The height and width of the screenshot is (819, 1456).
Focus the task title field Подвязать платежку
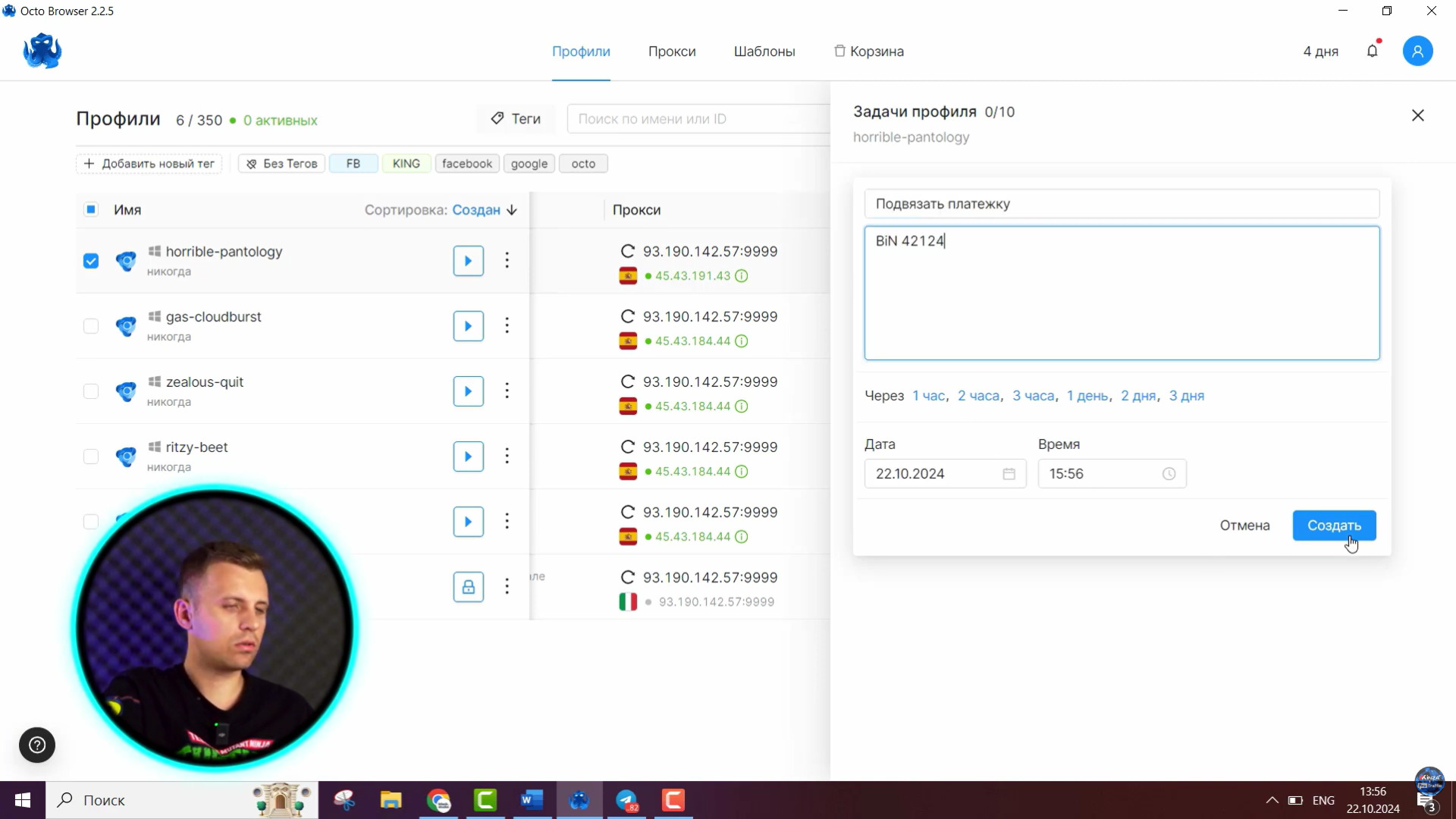(x=1122, y=204)
